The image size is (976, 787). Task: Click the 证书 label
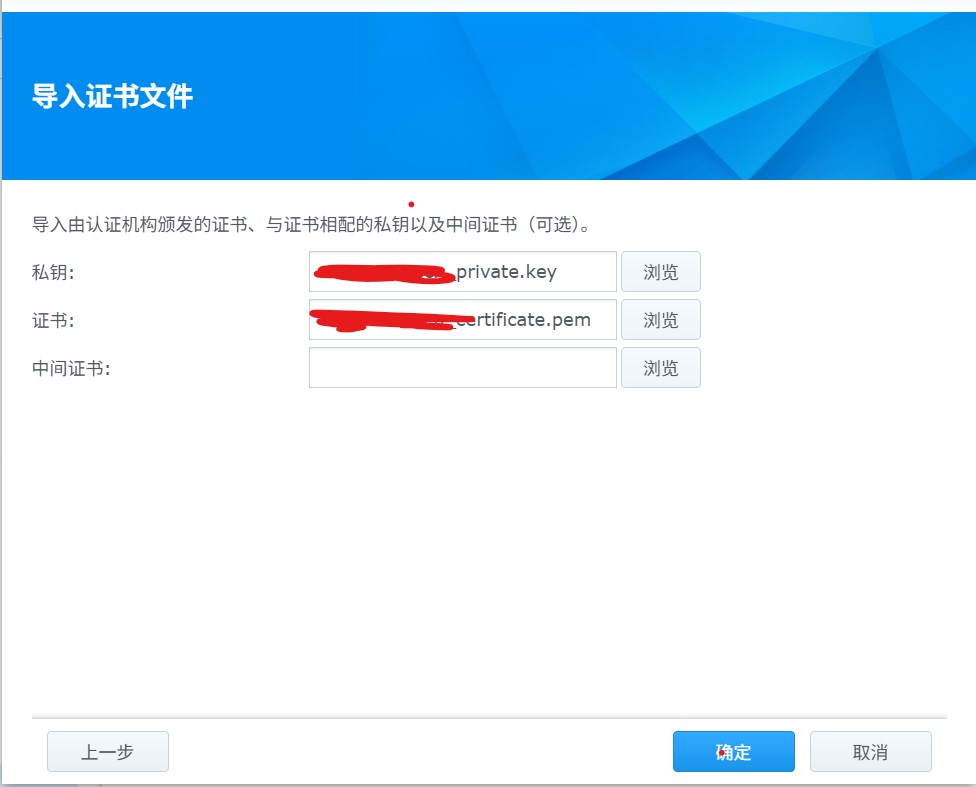click(54, 320)
